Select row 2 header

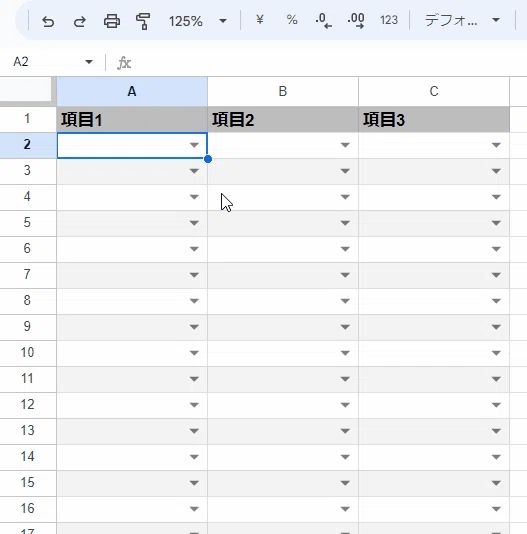tap(27, 144)
